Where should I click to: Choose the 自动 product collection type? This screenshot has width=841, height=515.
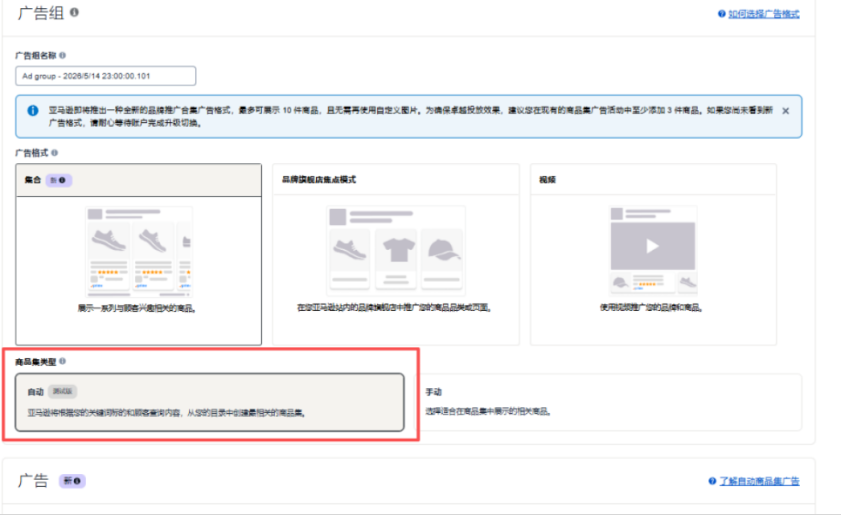point(210,402)
